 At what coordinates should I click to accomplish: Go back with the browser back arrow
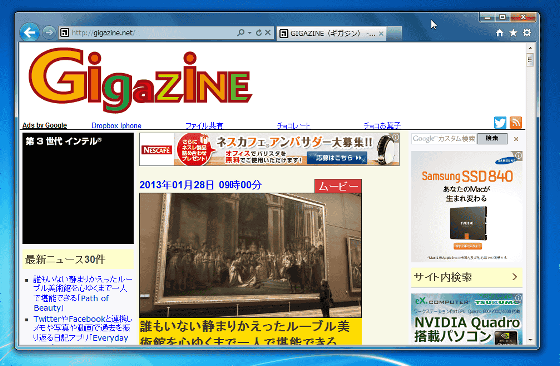click(x=29, y=32)
